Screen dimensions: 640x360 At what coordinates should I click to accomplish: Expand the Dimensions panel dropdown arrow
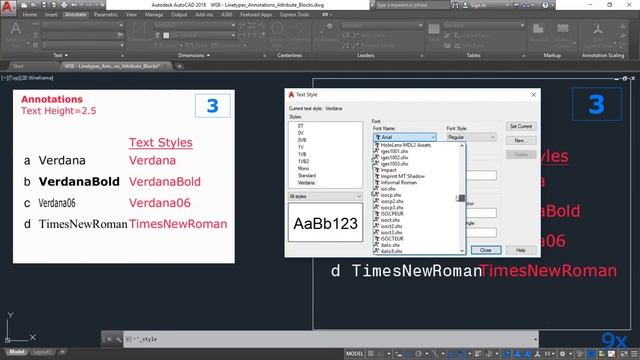(x=208, y=55)
